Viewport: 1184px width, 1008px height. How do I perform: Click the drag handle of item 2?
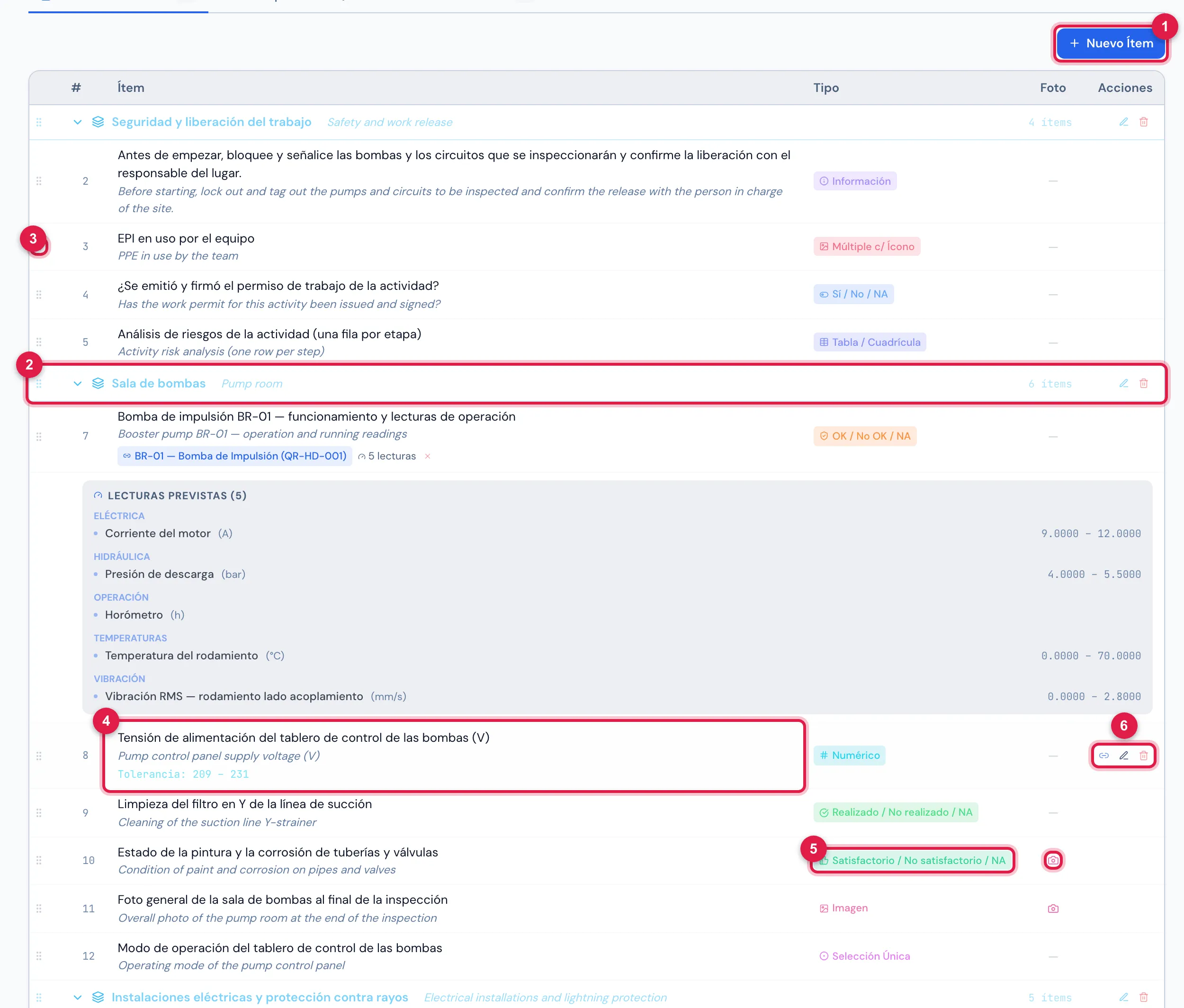pyautogui.click(x=39, y=181)
